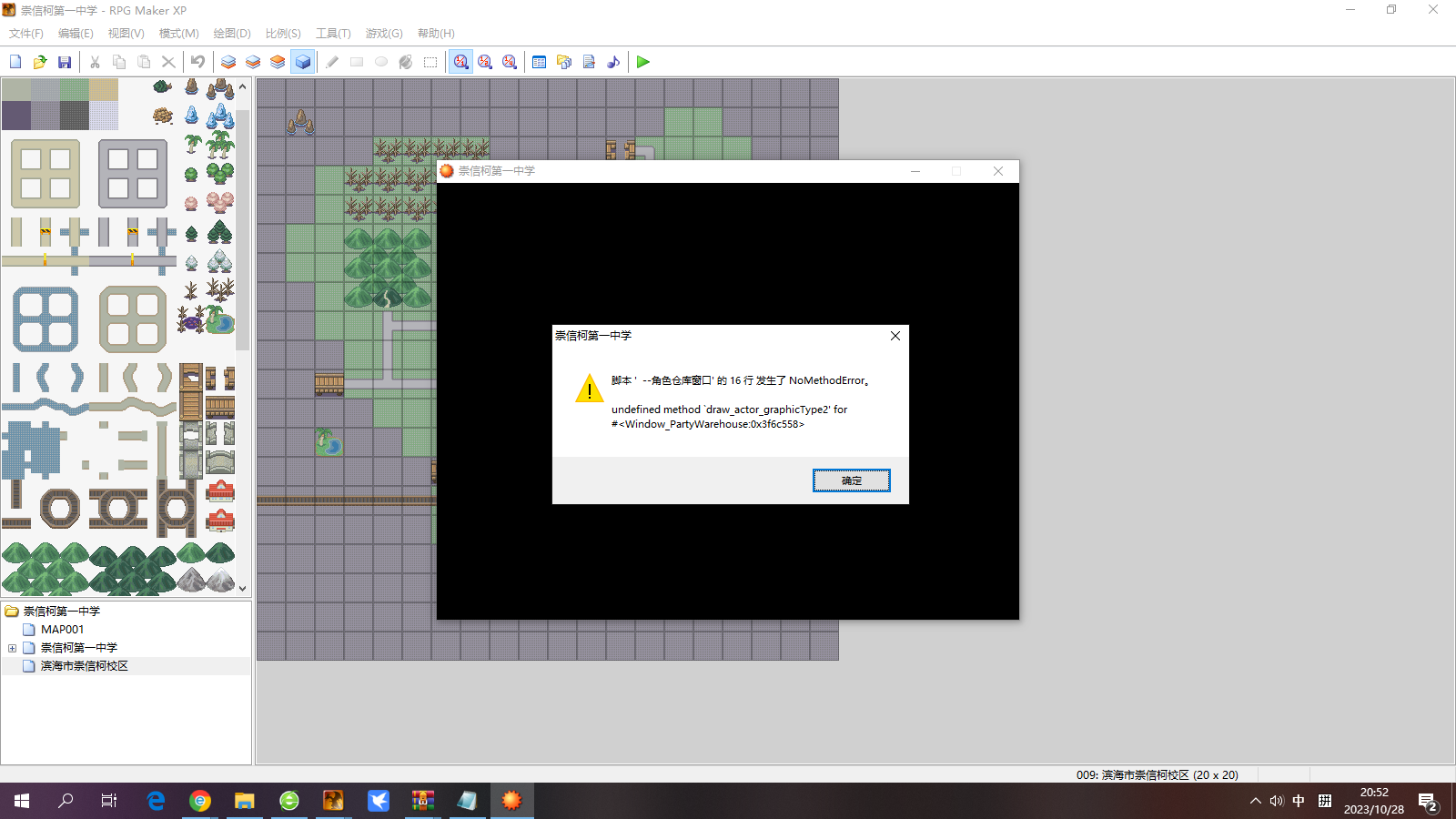Open the Windows Start menu
This screenshot has width=1456, height=819.
coord(22,801)
